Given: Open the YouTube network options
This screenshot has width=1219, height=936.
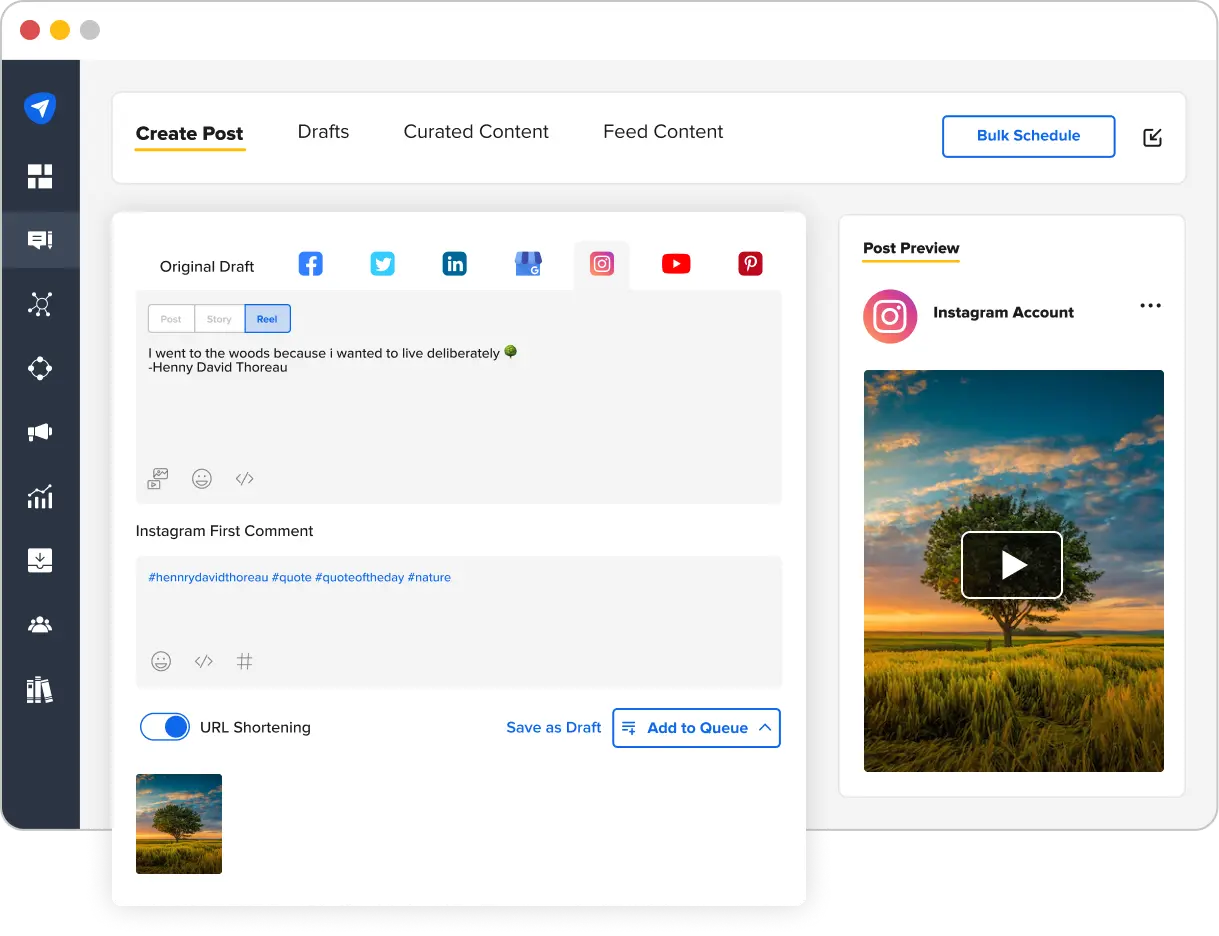Looking at the screenshot, I should 675,263.
